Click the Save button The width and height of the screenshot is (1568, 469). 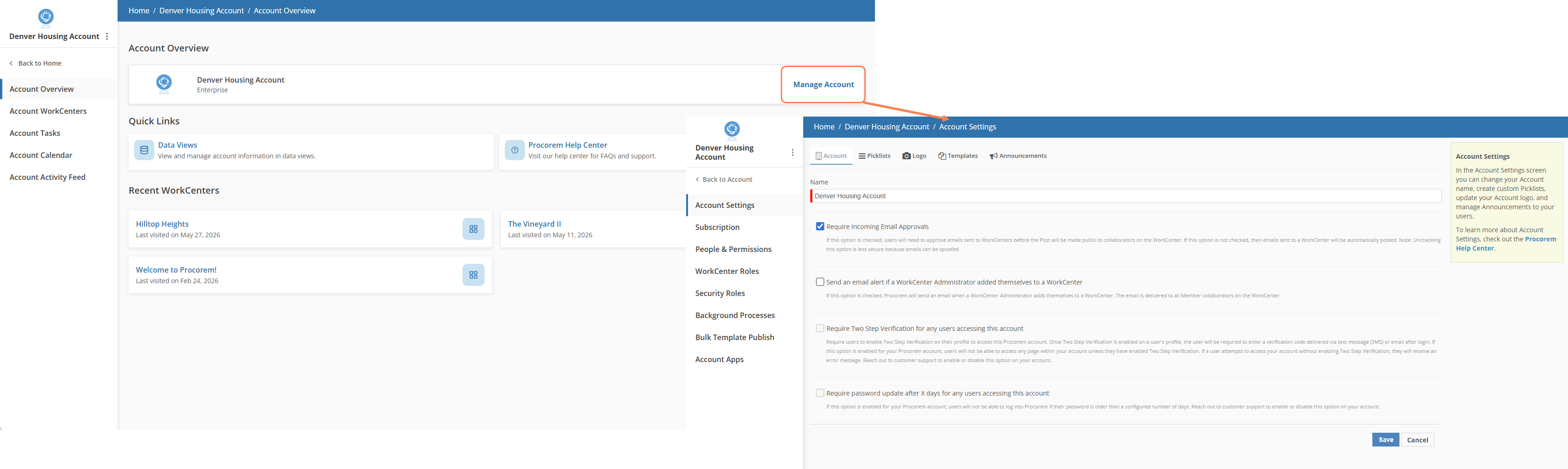click(1385, 440)
